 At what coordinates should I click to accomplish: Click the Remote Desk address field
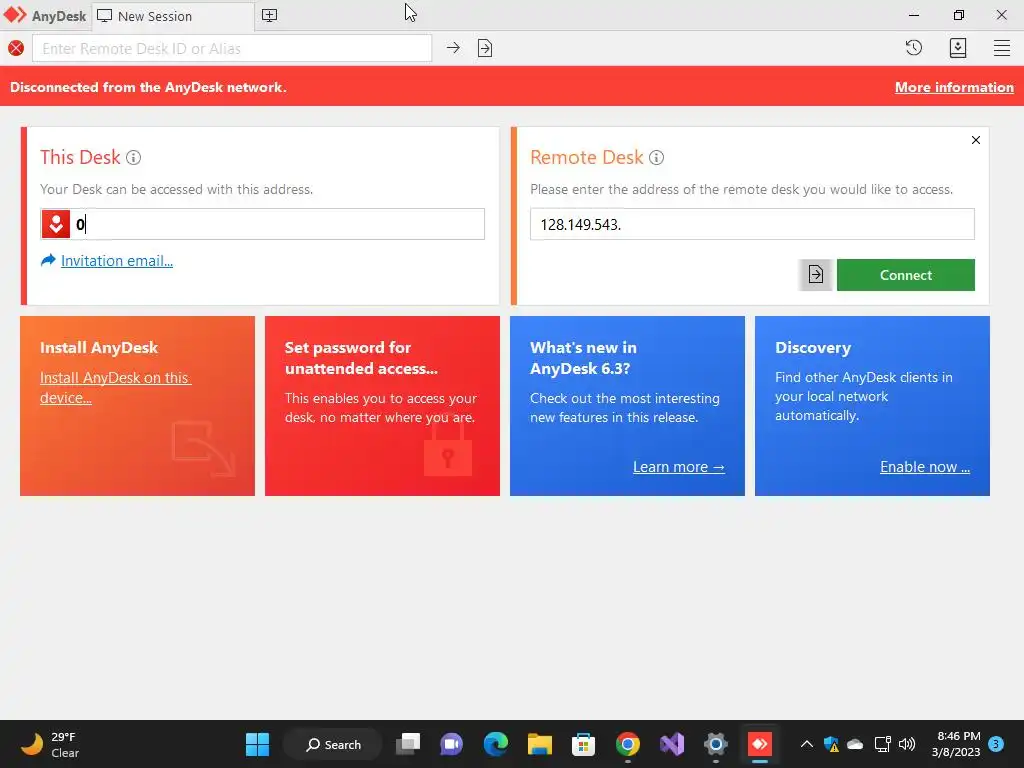pos(752,224)
